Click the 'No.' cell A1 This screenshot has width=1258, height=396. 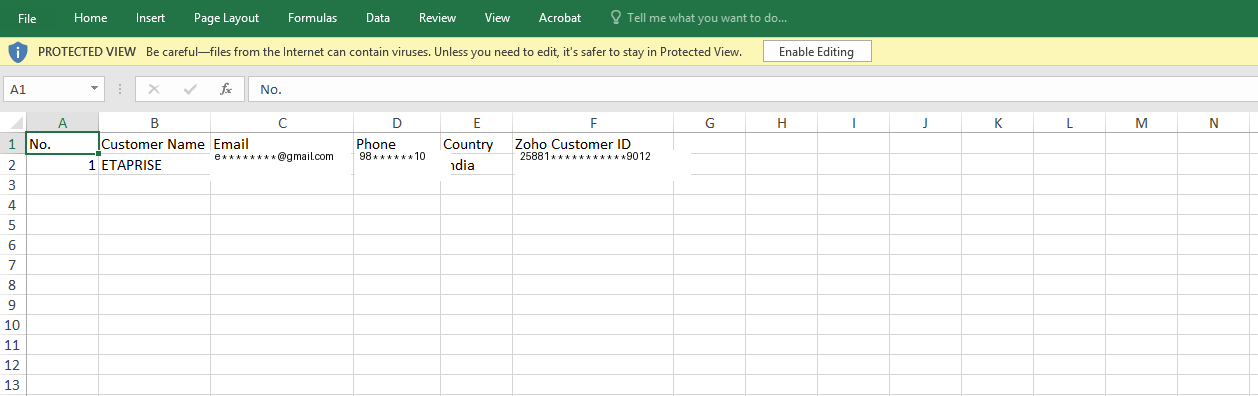pos(63,144)
